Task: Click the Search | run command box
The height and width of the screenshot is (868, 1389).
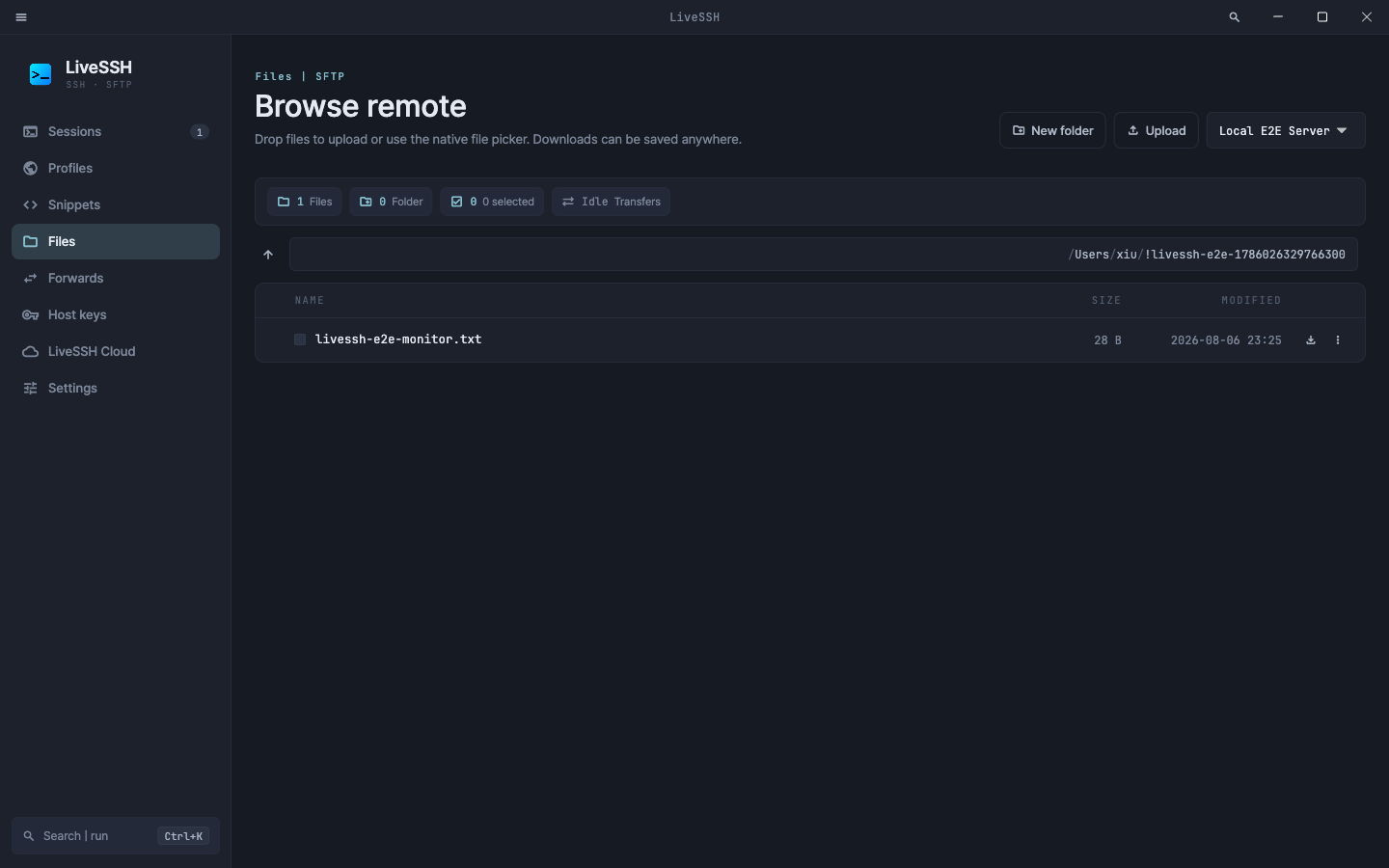Action: pyautogui.click(x=116, y=836)
